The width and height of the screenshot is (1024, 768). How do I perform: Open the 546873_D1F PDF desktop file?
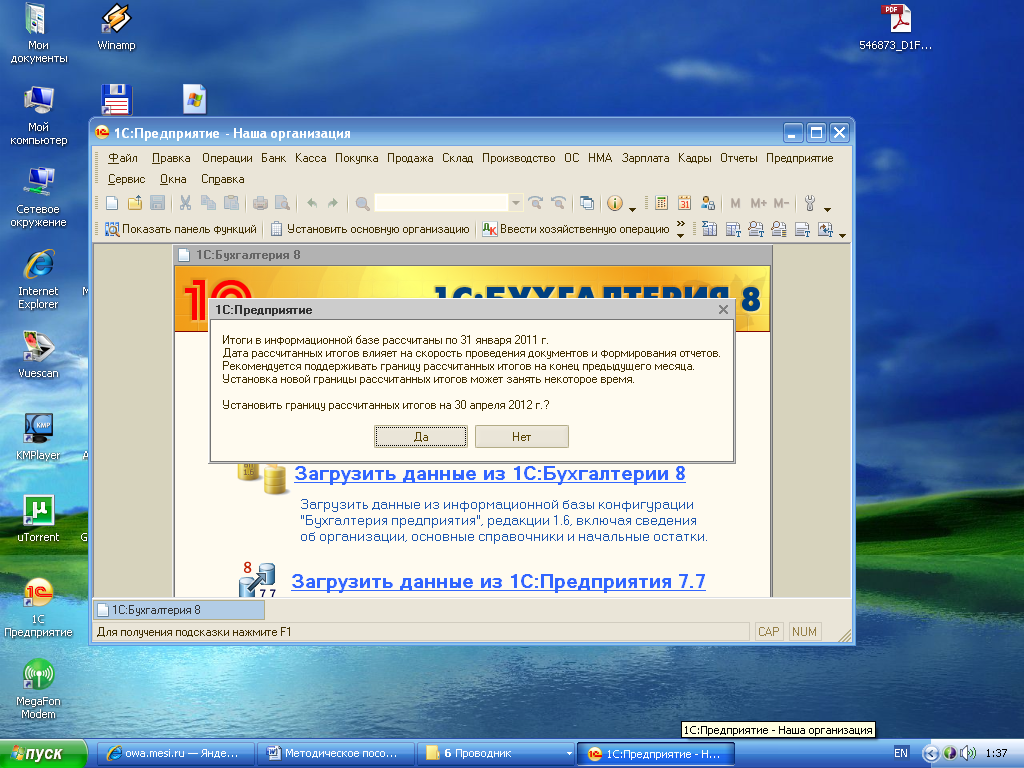pos(895,27)
